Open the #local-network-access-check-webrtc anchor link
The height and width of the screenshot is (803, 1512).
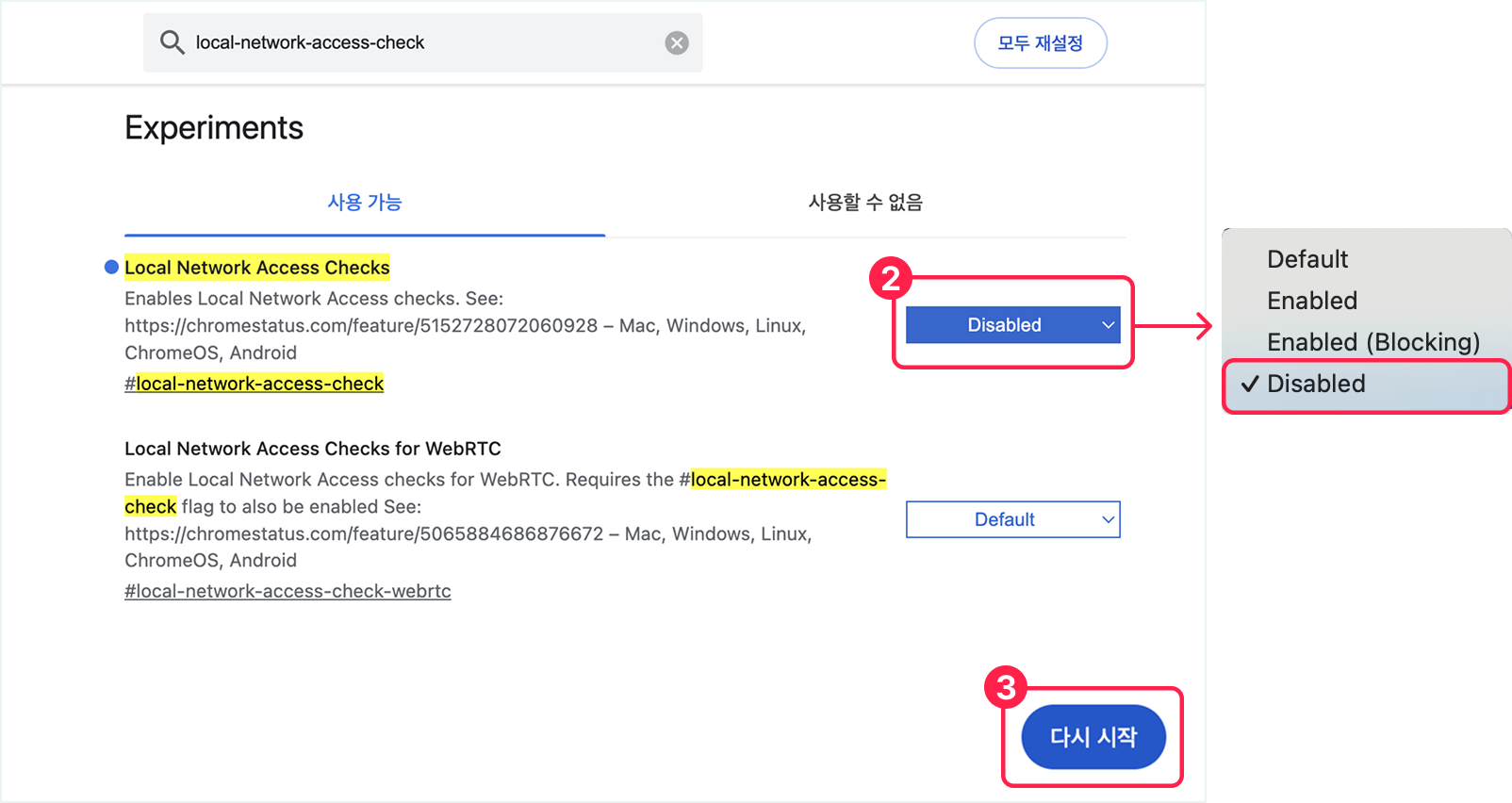pyautogui.click(x=288, y=591)
